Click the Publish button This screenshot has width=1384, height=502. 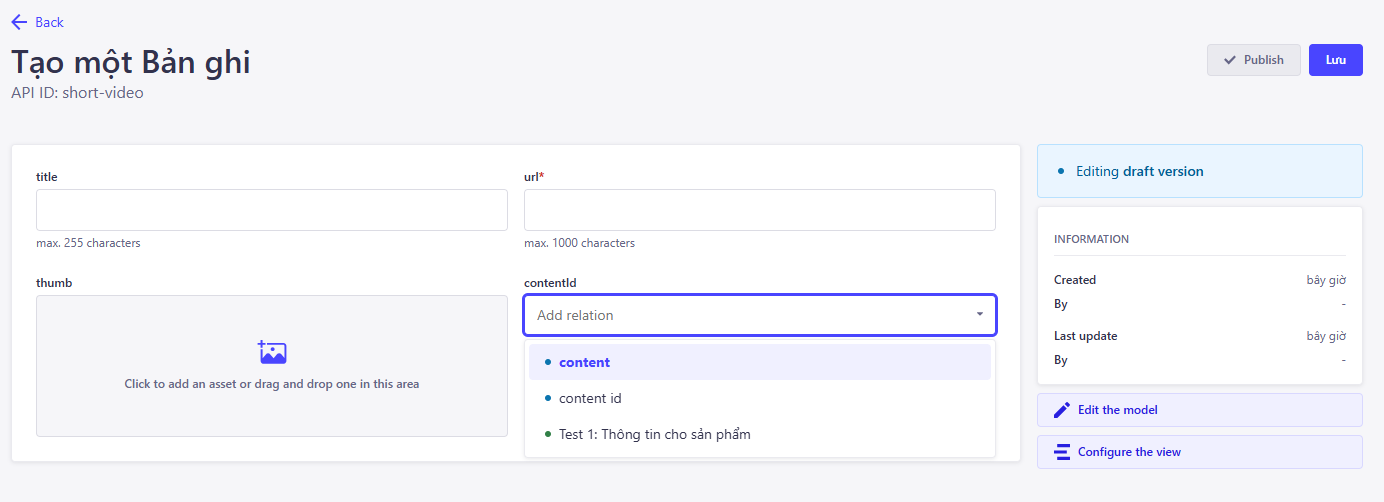[1254, 60]
